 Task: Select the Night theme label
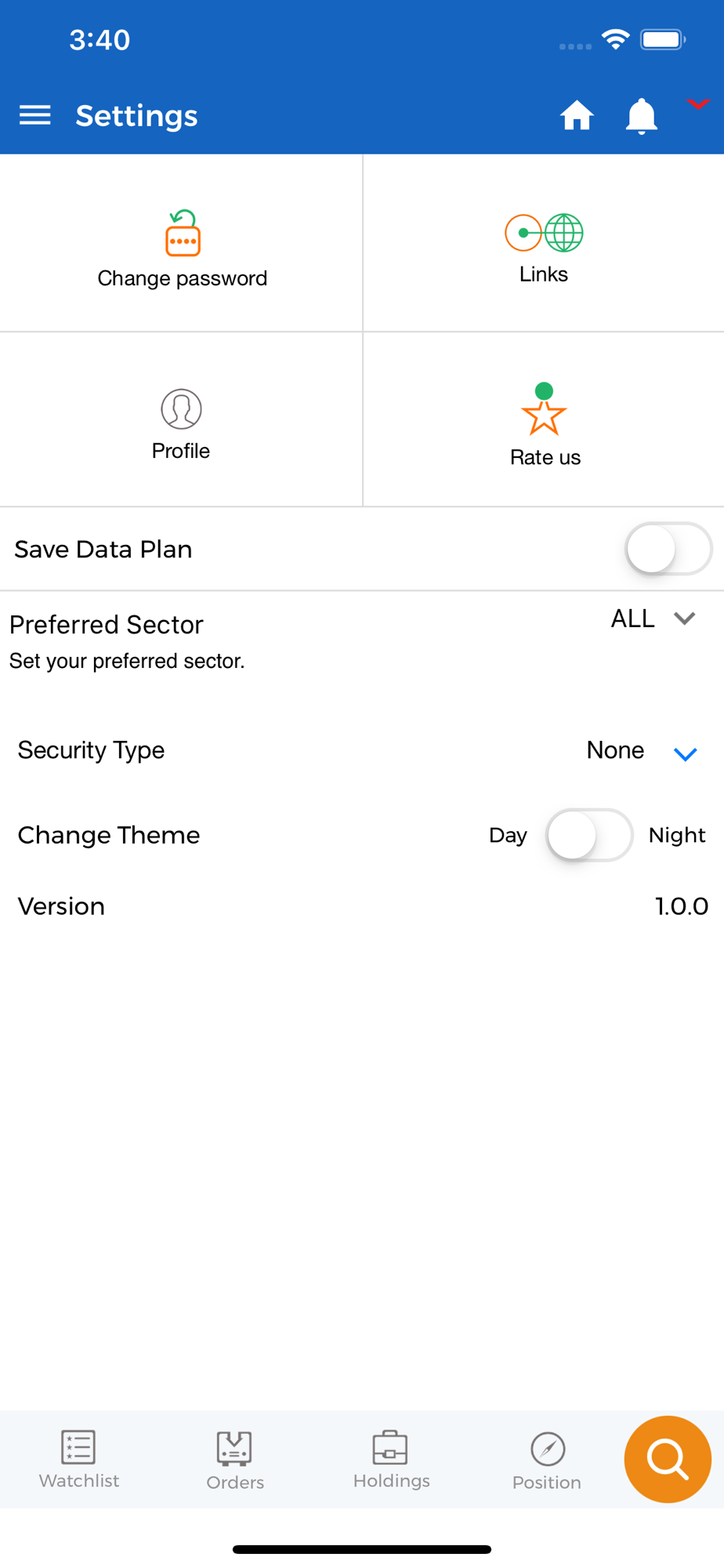[x=677, y=835]
